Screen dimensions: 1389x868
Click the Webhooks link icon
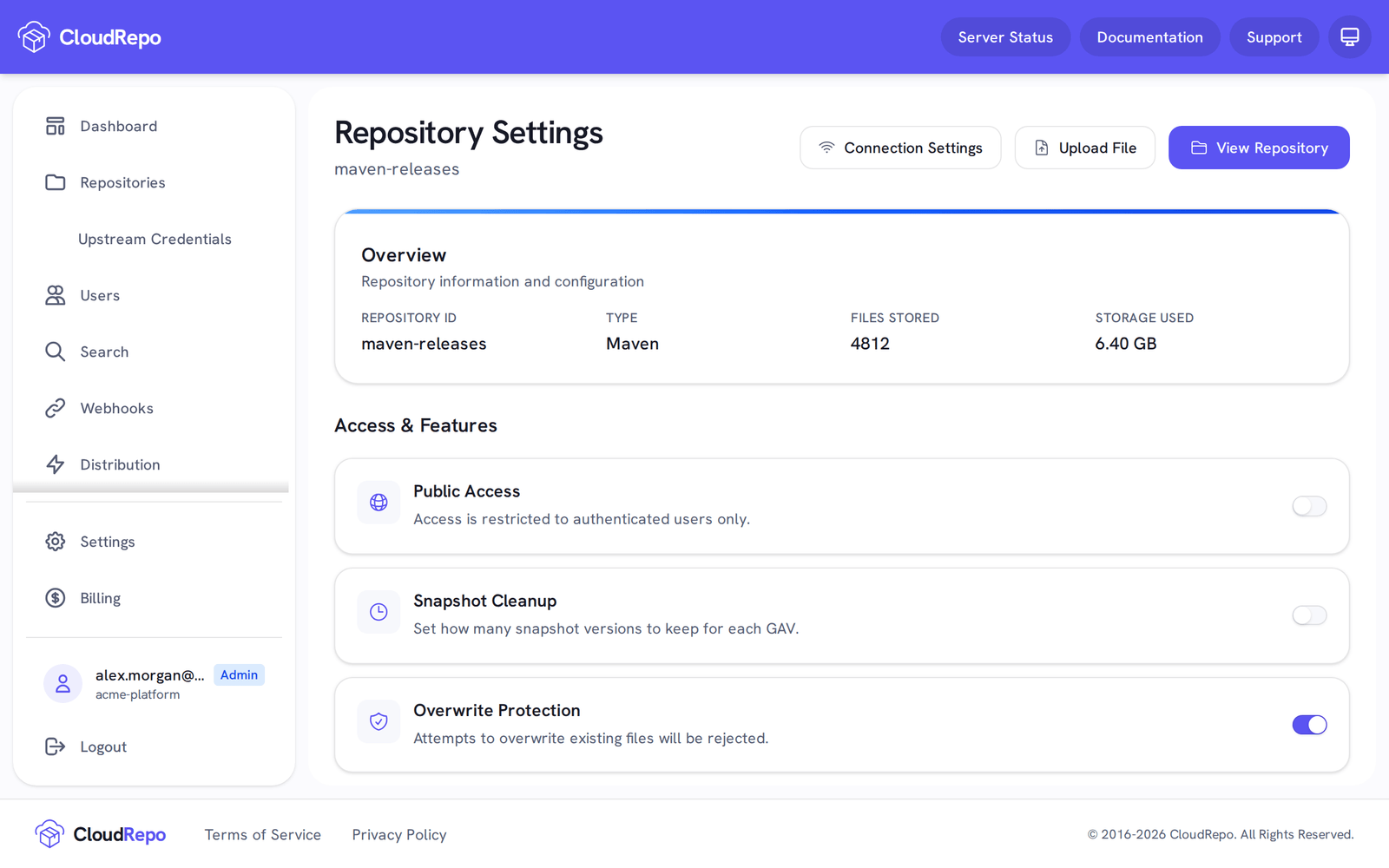click(x=56, y=409)
